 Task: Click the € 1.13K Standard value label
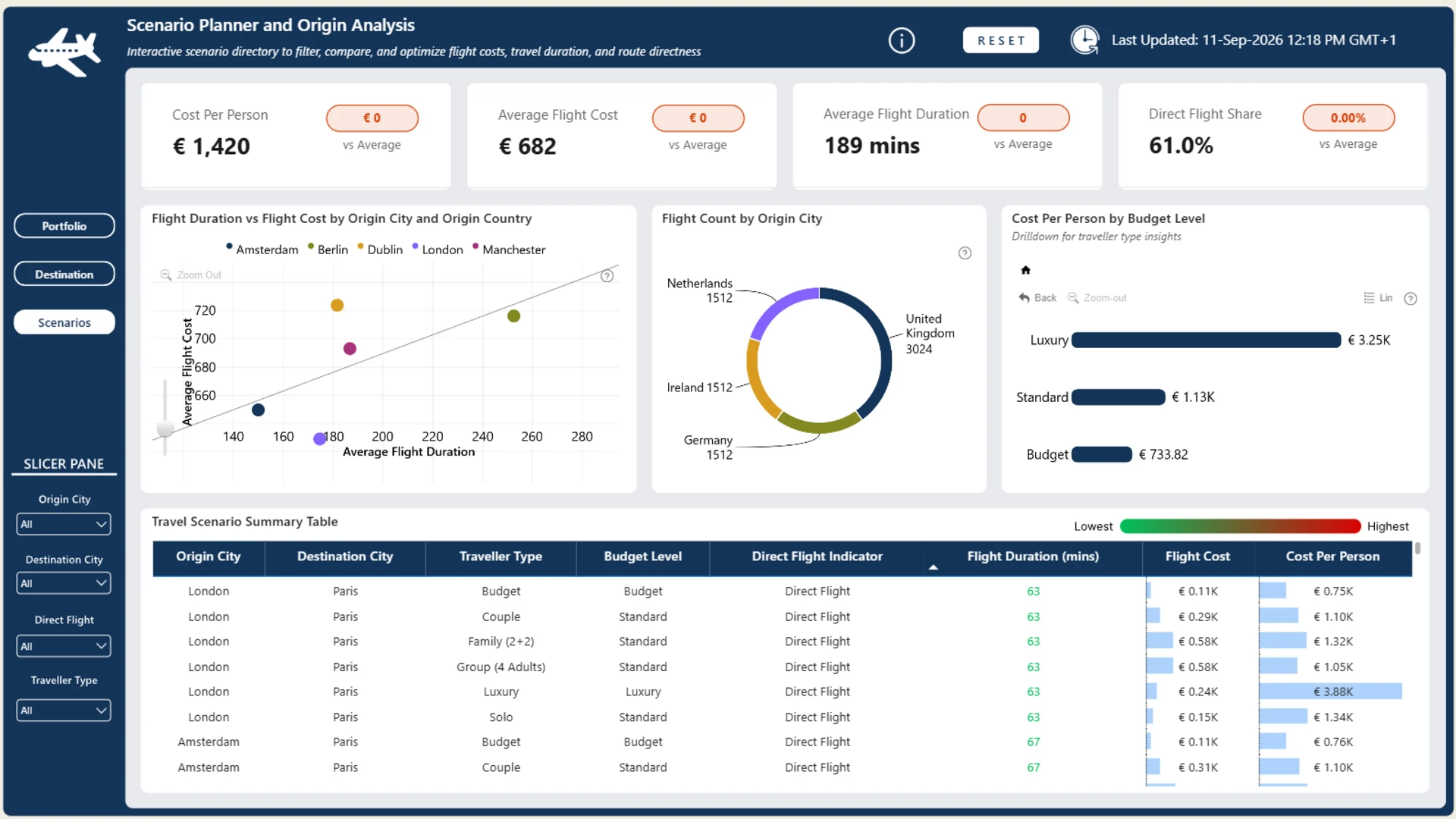point(1194,397)
